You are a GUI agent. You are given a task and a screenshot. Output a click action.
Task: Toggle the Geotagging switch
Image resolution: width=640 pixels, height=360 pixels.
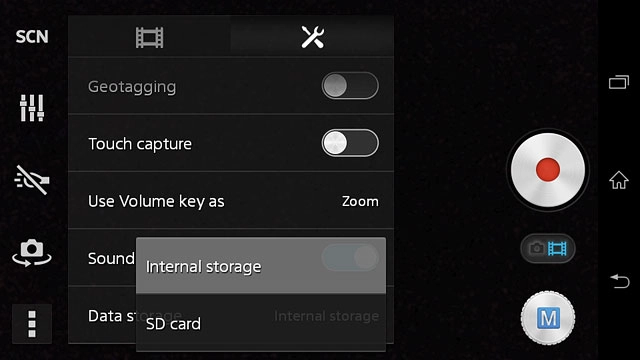click(x=350, y=86)
